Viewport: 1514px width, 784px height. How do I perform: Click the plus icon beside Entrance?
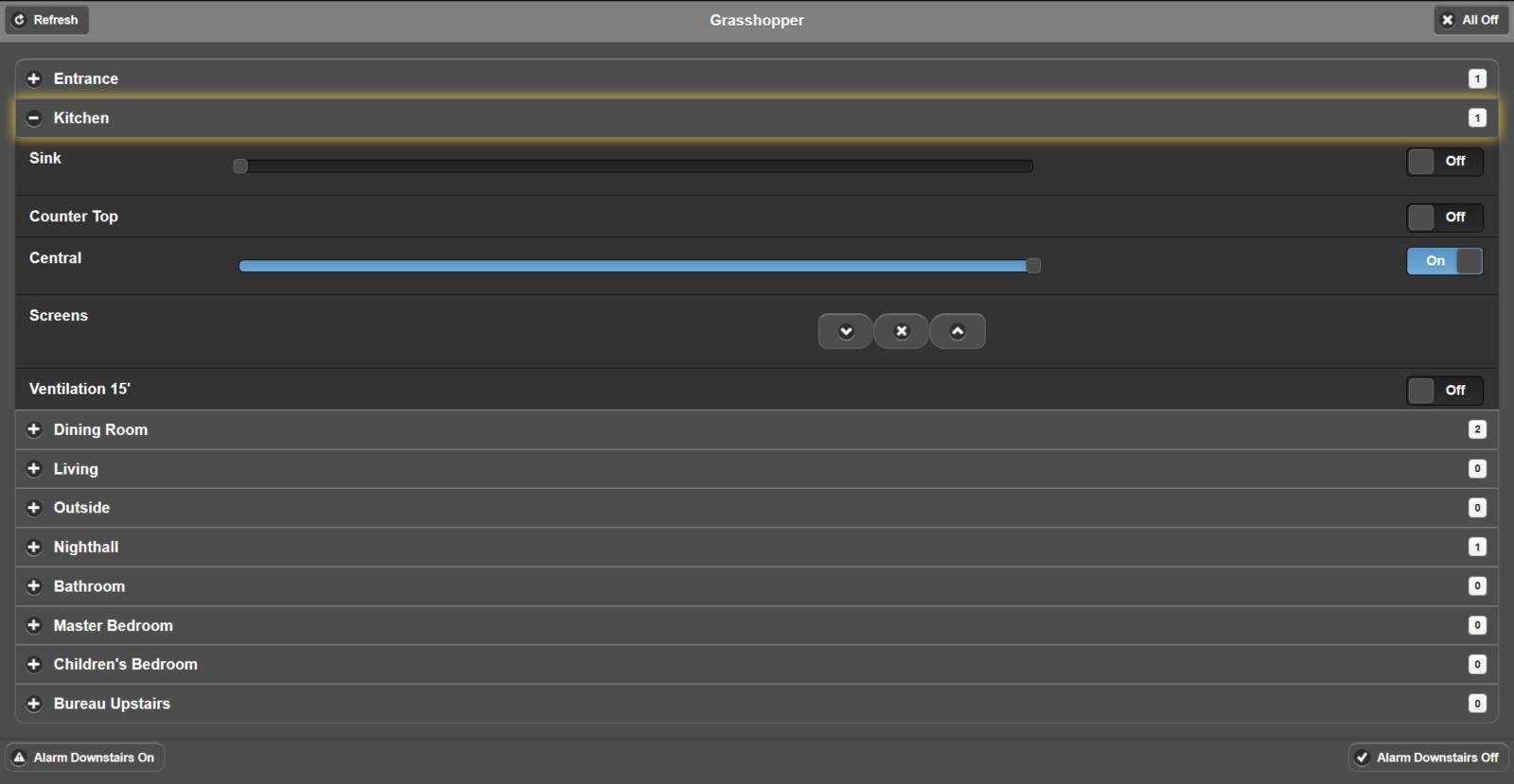pyautogui.click(x=34, y=79)
